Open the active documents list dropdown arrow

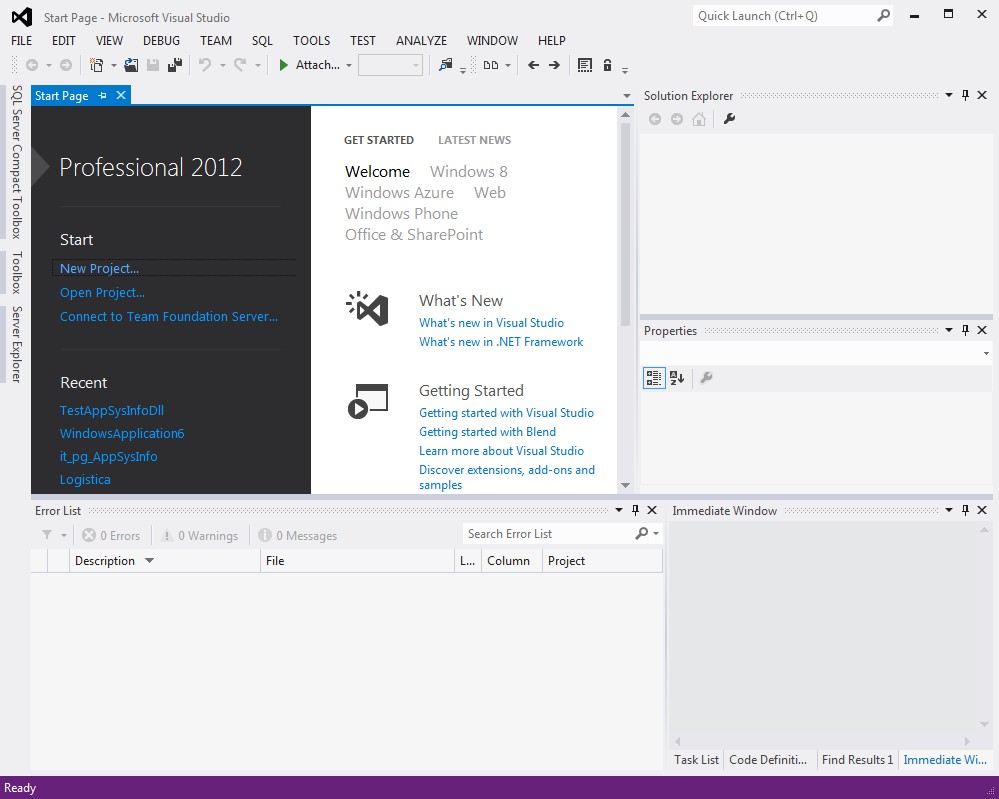[x=627, y=96]
